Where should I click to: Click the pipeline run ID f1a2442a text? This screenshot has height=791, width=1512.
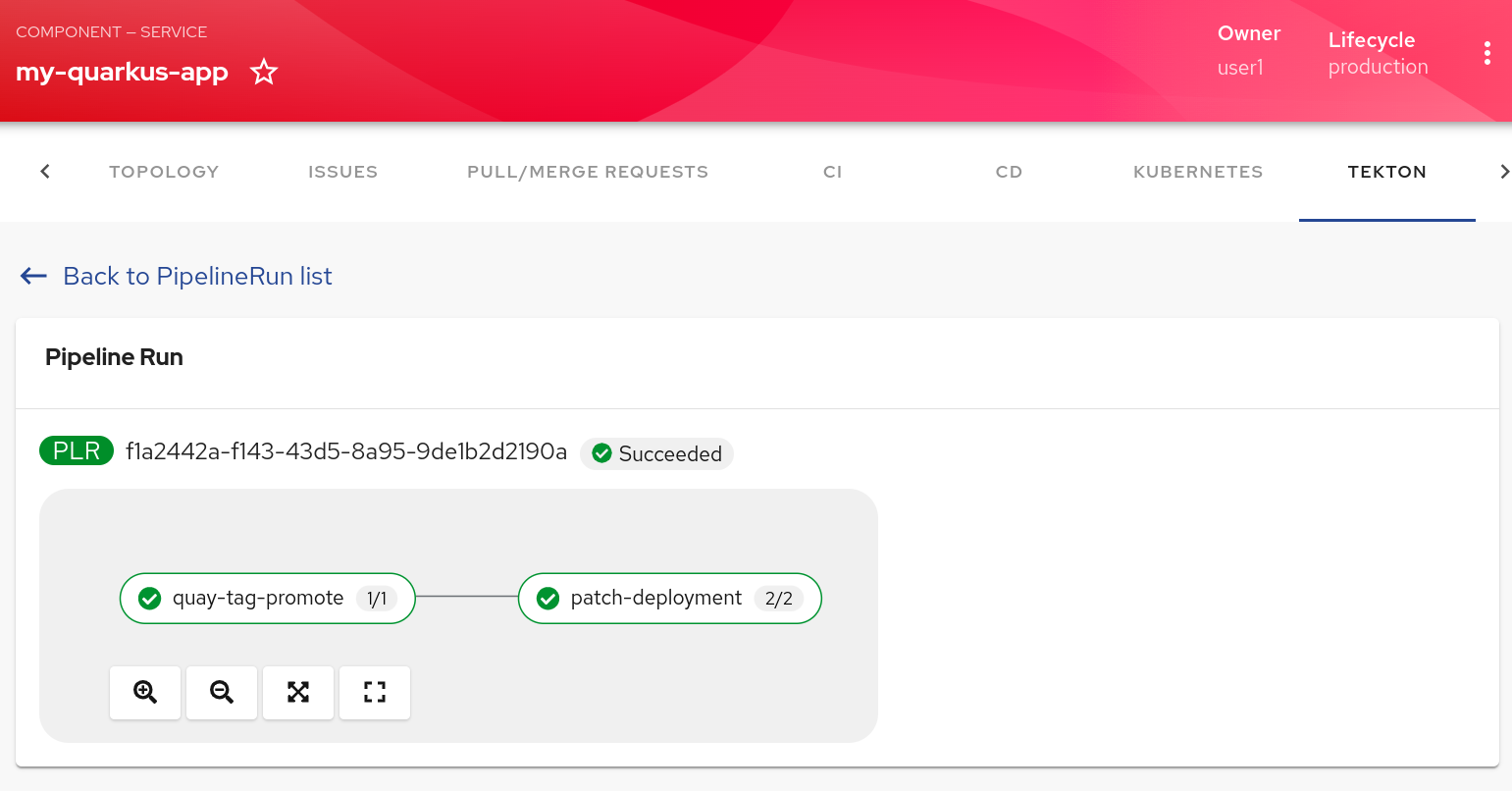[346, 451]
